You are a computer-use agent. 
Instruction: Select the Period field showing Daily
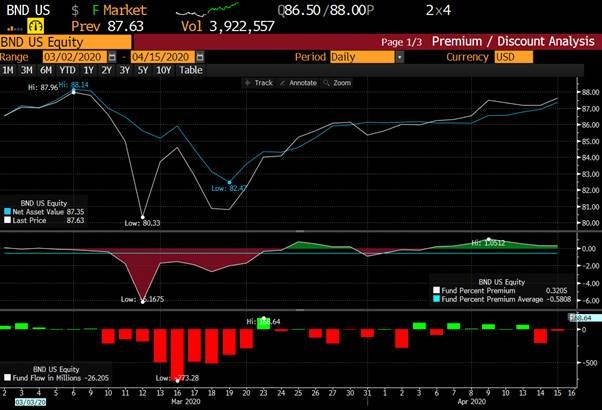coord(362,57)
